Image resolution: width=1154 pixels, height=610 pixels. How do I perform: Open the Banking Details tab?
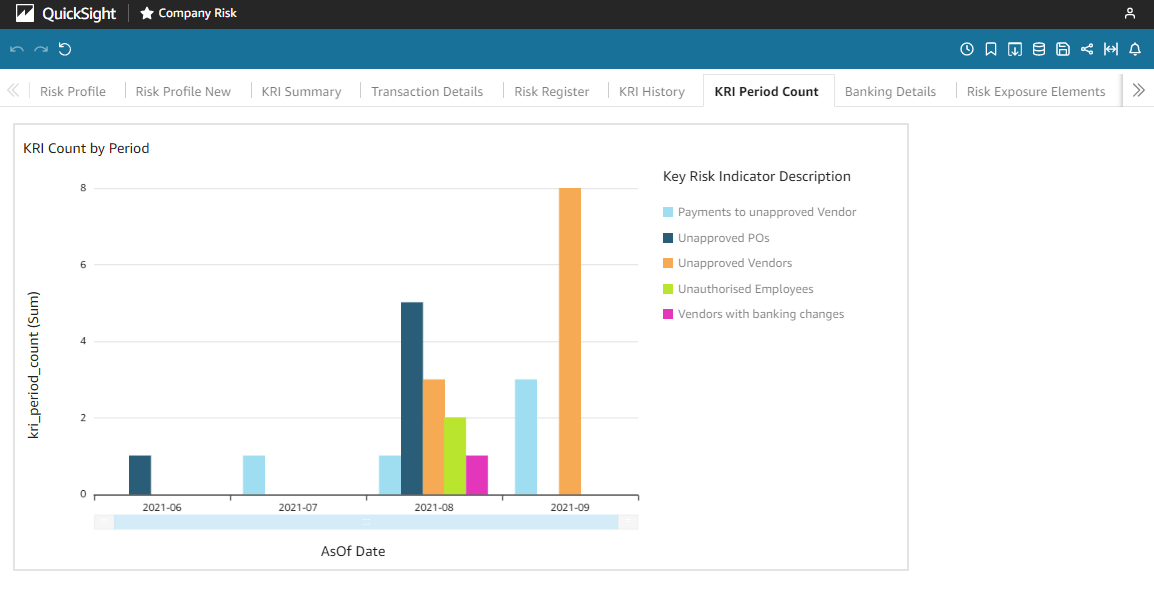(890, 91)
